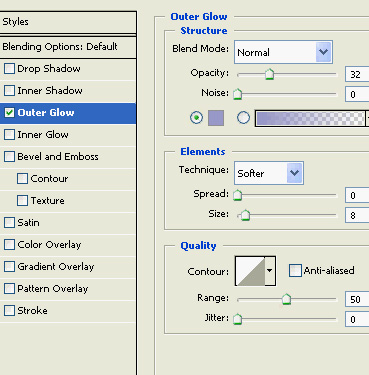This screenshot has width=369, height=375.
Task: Click the Size value input field
Action: pyautogui.click(x=357, y=215)
